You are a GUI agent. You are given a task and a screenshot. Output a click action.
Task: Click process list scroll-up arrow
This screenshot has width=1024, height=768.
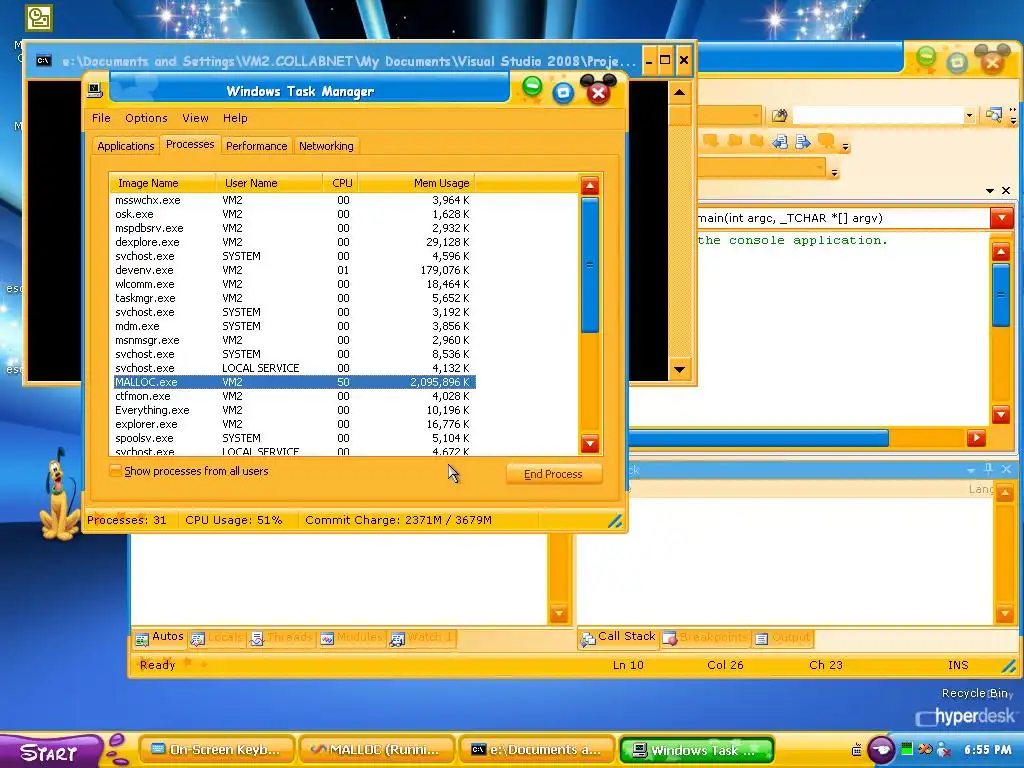(590, 185)
